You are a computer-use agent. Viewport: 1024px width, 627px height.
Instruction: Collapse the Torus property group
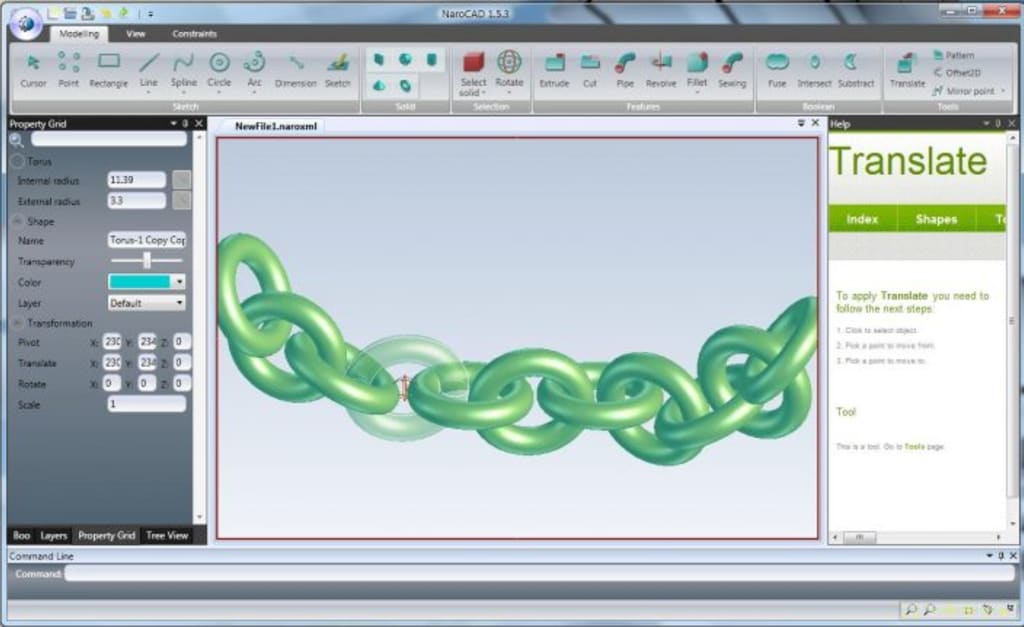17,161
